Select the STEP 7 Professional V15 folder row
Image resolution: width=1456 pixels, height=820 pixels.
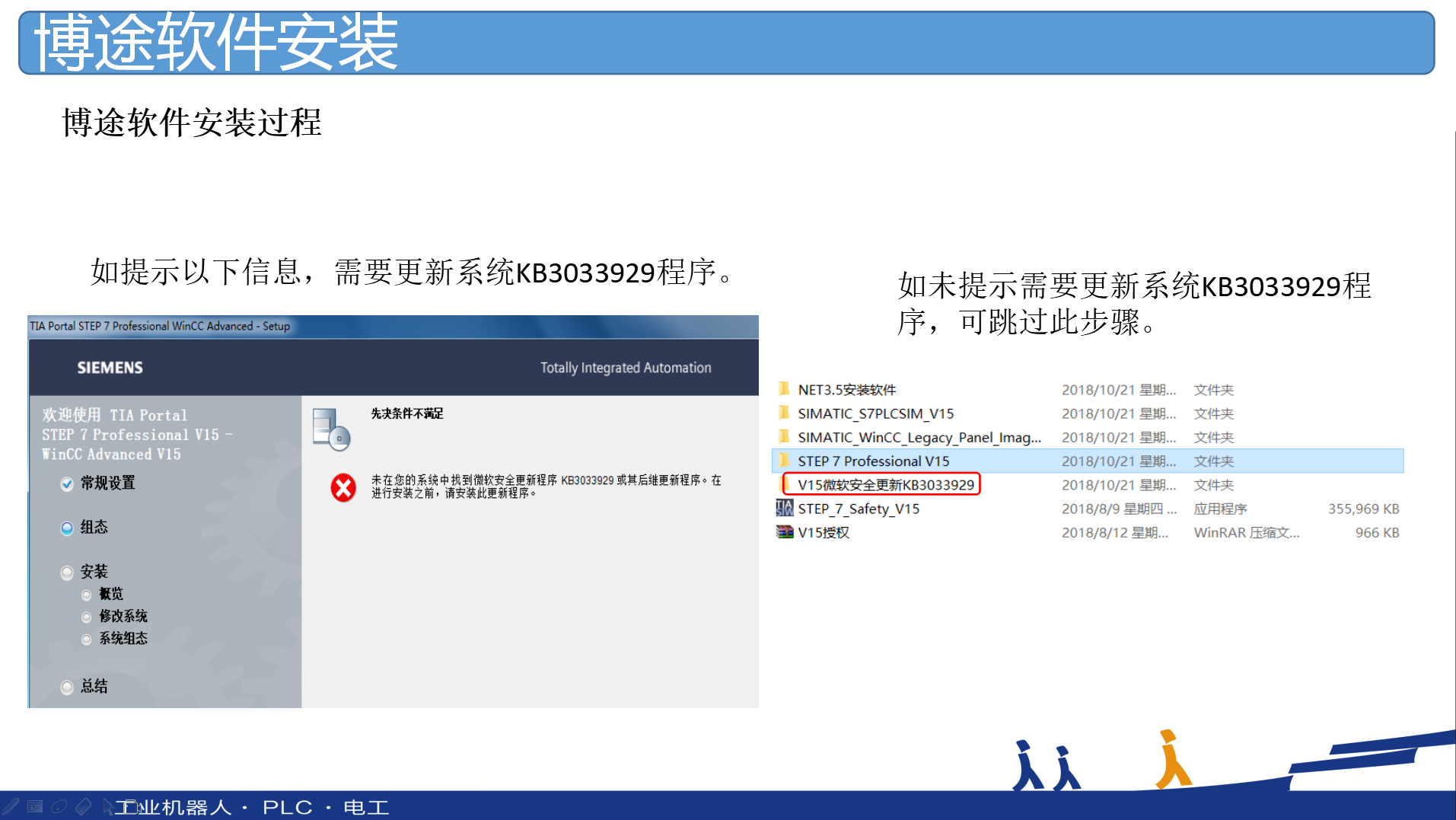[x=873, y=461]
